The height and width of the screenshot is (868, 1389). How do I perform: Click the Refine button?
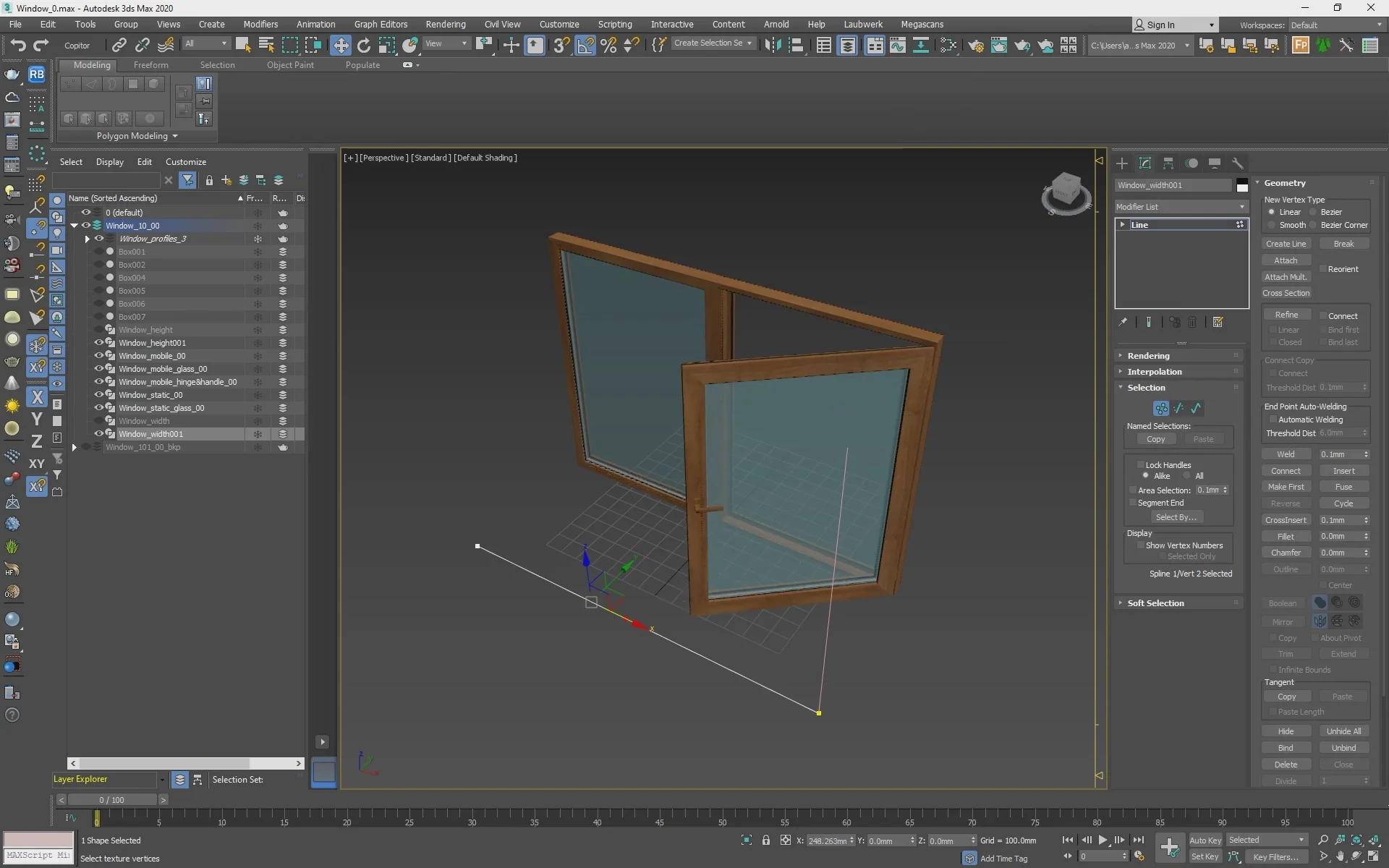click(x=1286, y=315)
